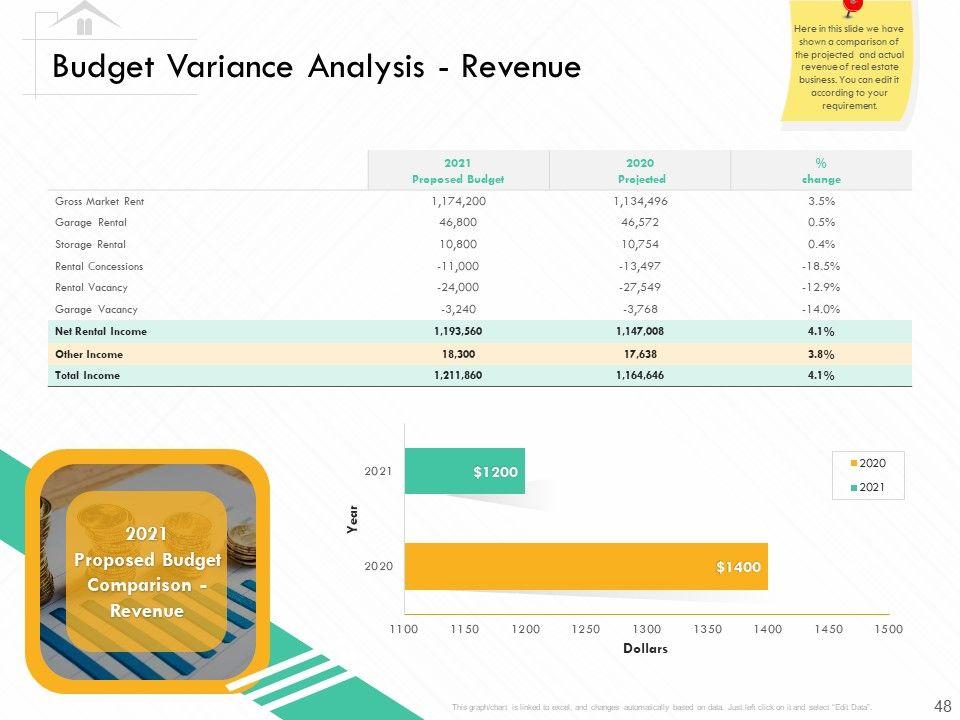Select the '2021 Proposed Budget' column header
Screen dimensions: 960x720
tap(458, 170)
